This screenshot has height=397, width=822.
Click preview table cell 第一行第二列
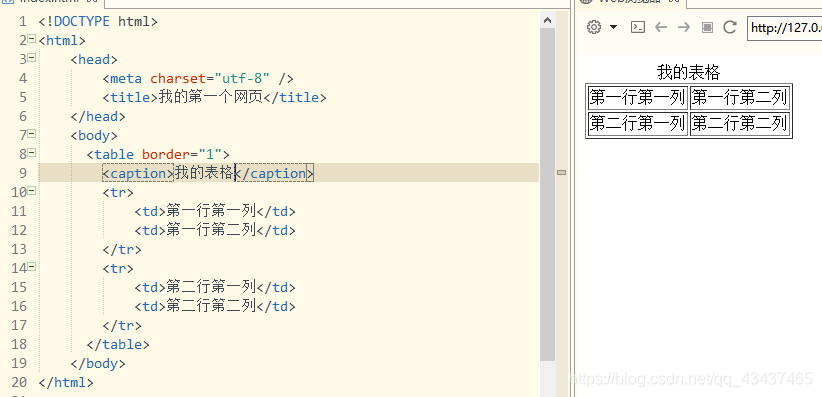tap(739, 98)
